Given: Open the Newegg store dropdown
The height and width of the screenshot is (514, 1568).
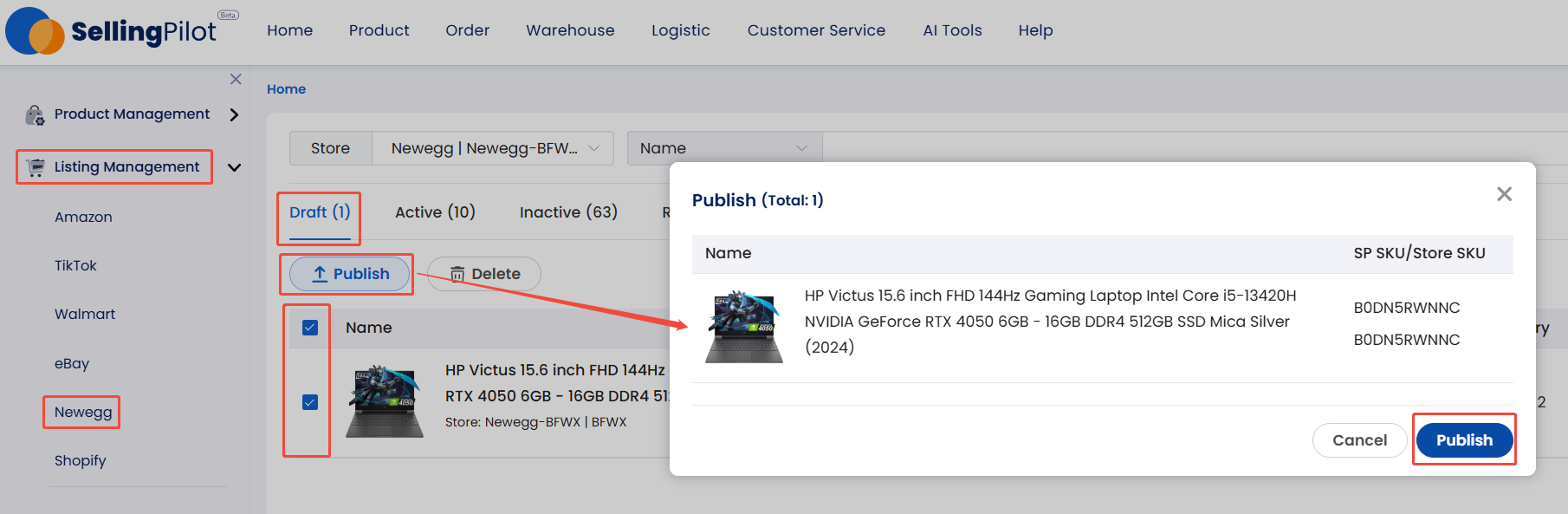Looking at the screenshot, I should coord(493,148).
